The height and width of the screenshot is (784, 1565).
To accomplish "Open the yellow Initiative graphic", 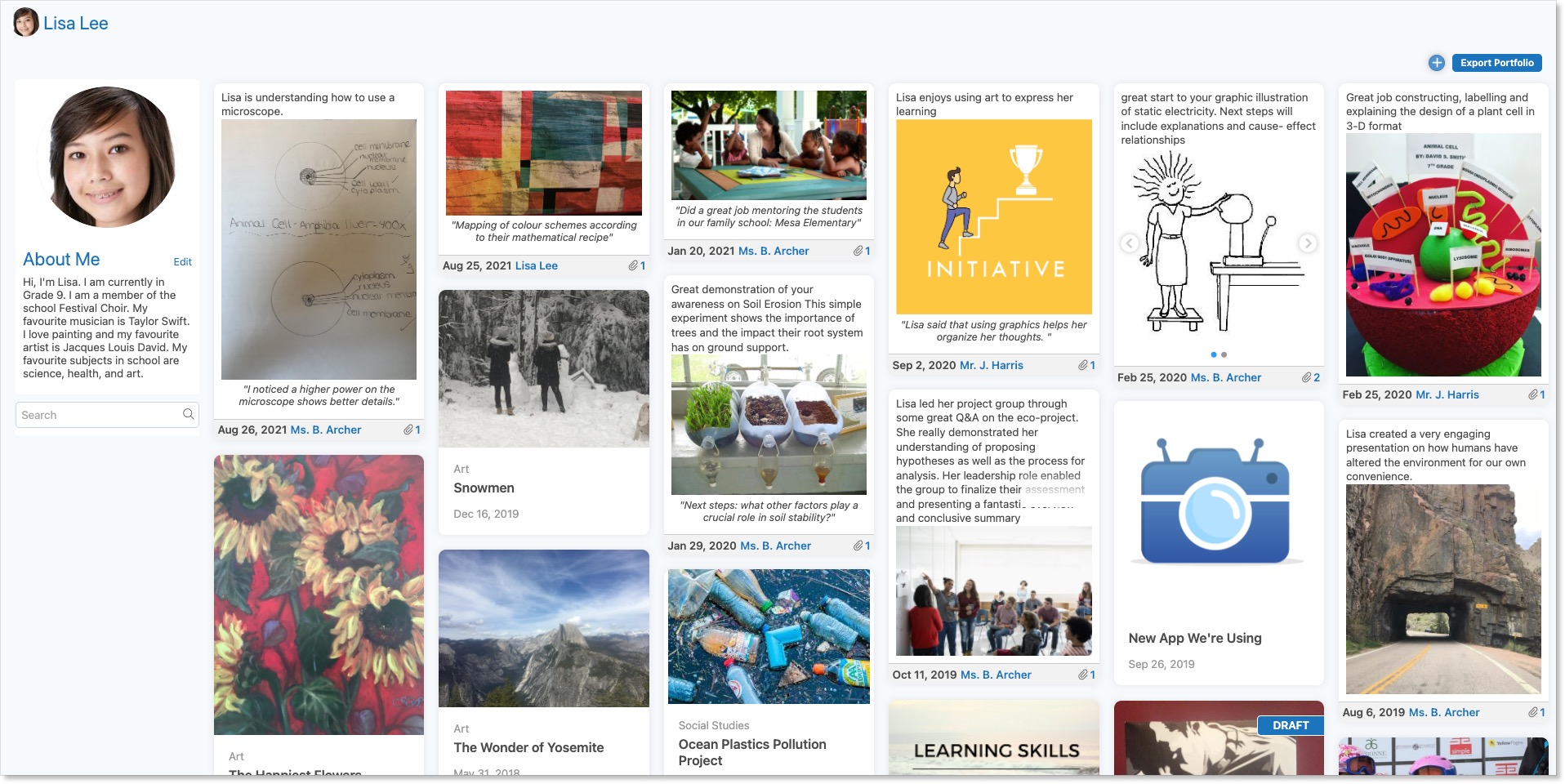I will [994, 216].
